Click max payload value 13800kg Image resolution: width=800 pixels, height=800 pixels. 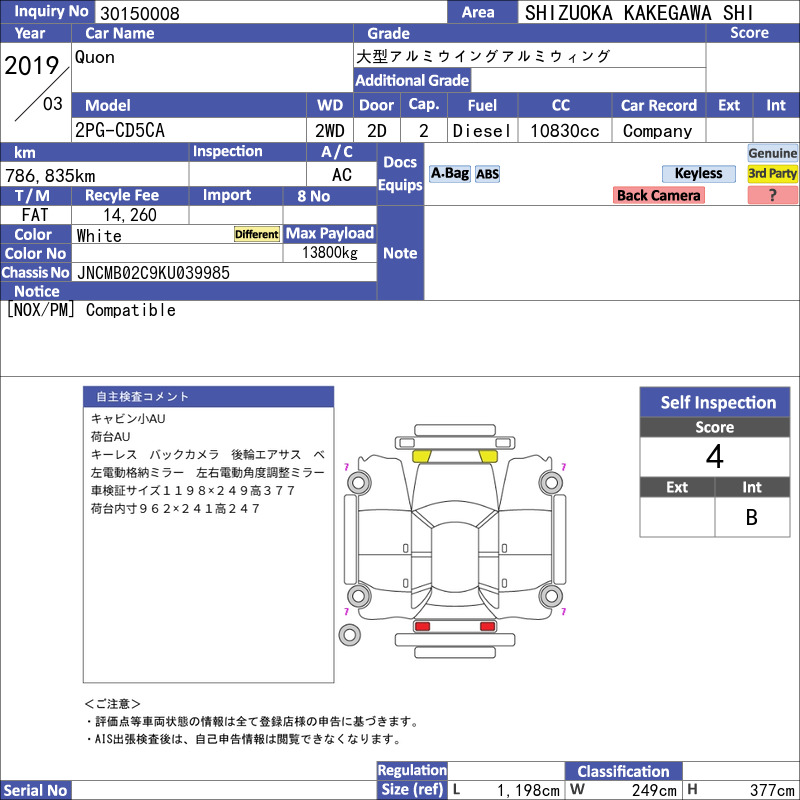point(330,253)
